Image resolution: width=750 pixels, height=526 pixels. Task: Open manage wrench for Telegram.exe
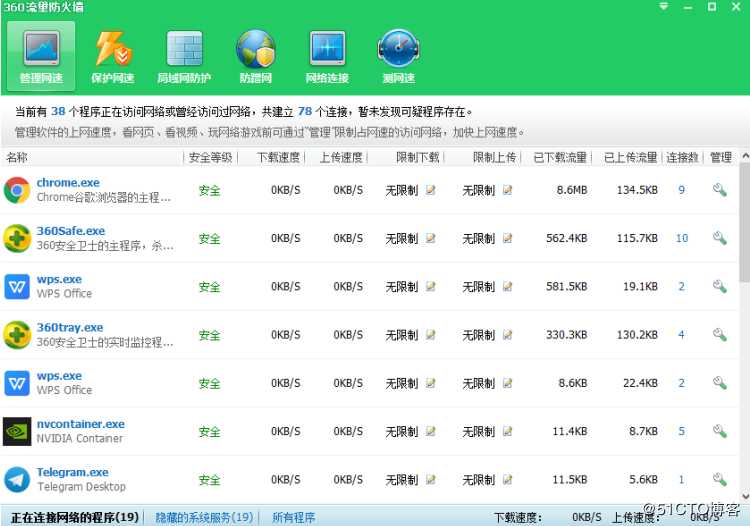click(x=719, y=479)
